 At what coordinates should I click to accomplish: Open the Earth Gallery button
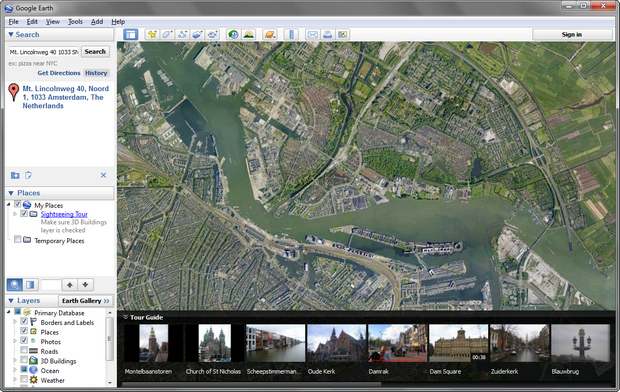(x=85, y=301)
